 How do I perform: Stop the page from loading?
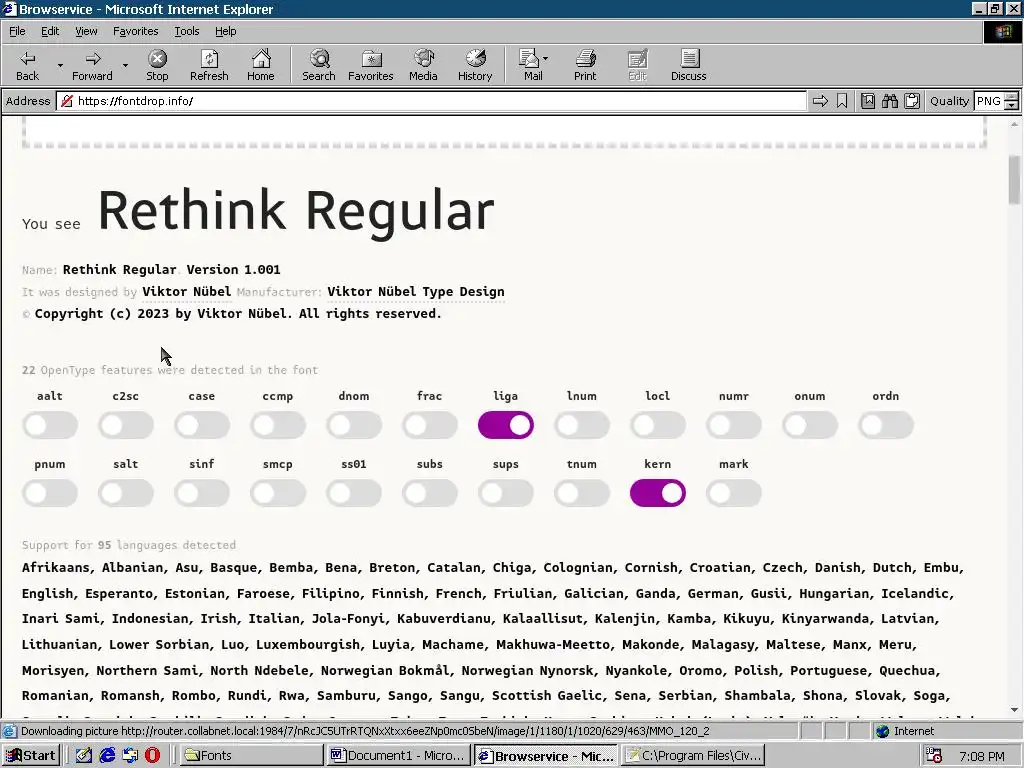click(x=157, y=65)
